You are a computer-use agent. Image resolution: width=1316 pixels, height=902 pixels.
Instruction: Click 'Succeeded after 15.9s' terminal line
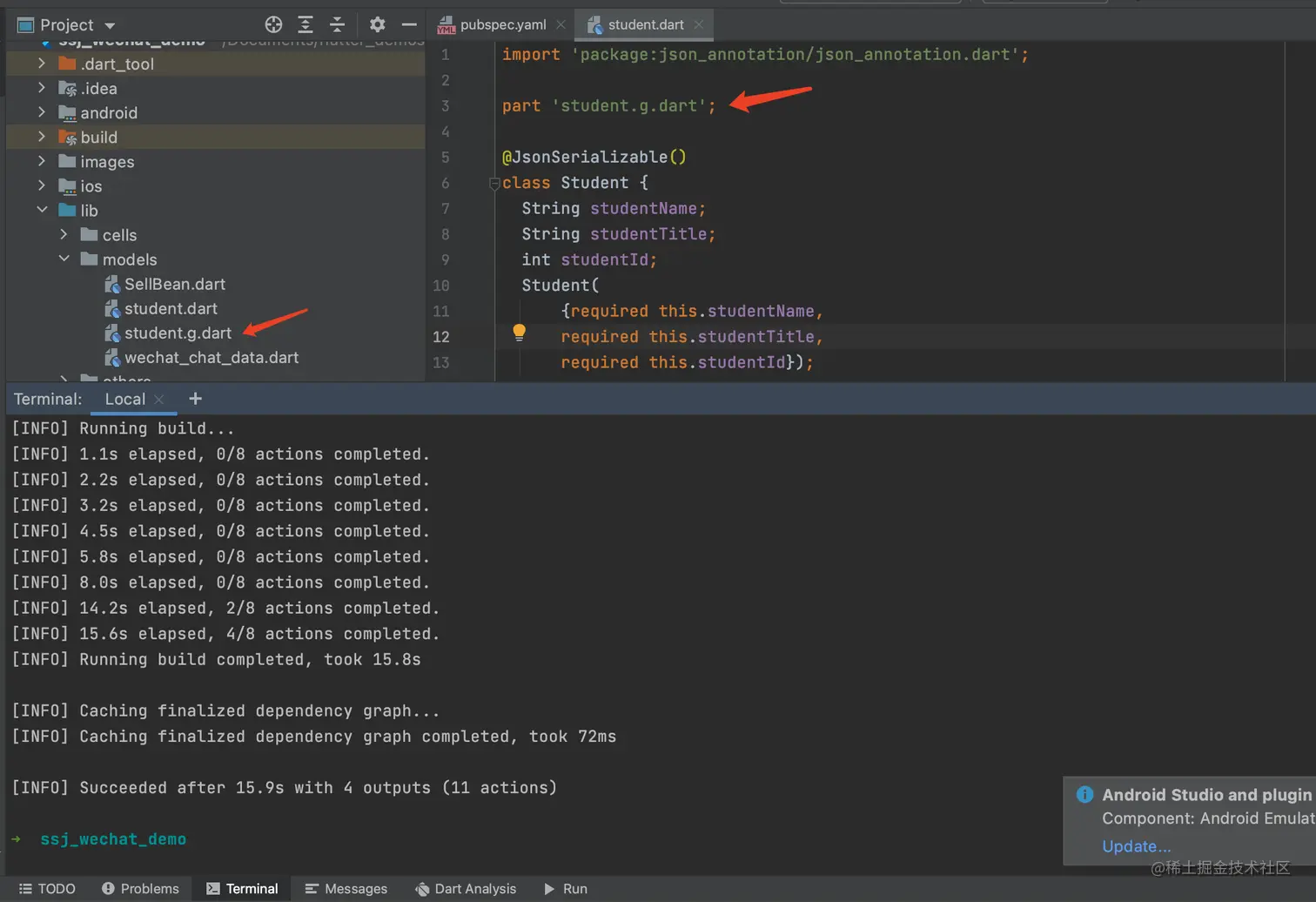pyautogui.click(x=284, y=787)
